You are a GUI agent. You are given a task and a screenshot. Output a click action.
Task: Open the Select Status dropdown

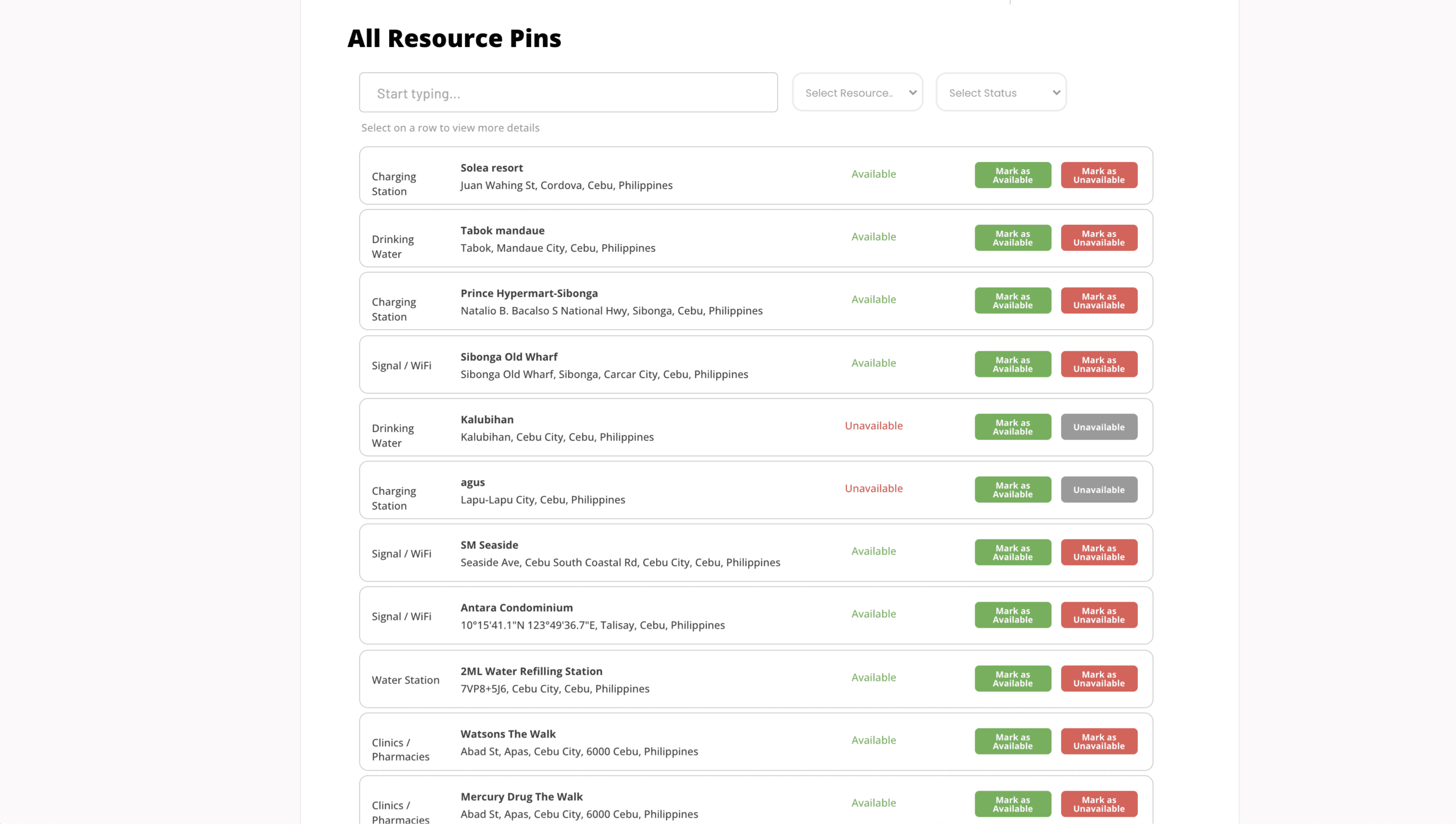pos(1000,93)
